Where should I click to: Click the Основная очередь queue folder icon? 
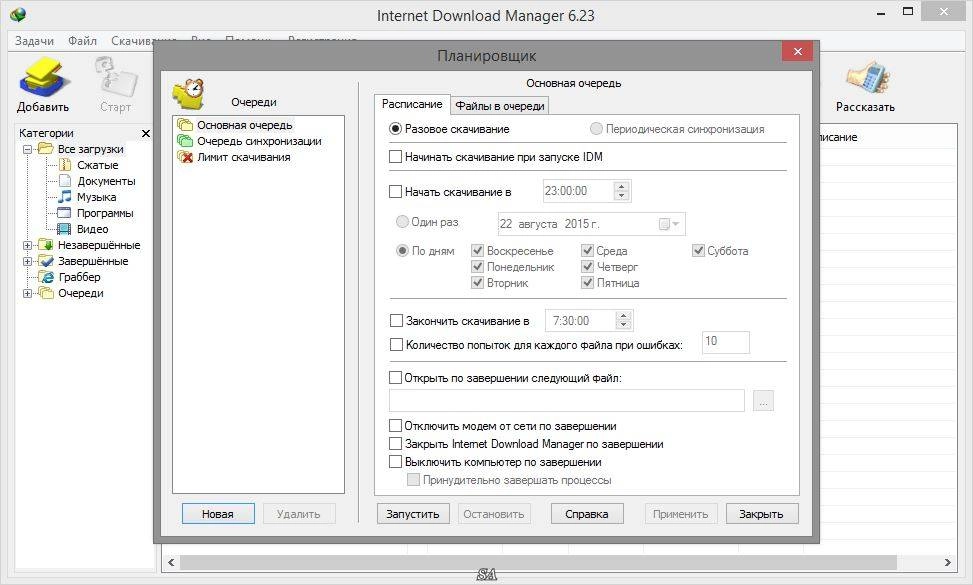point(184,125)
